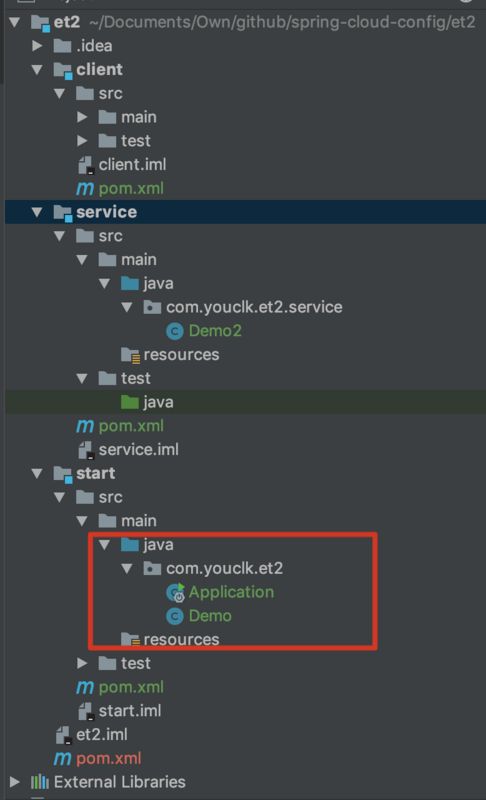Click the Maven icon of red pom.xml
The width and height of the screenshot is (486, 800).
coord(62,759)
